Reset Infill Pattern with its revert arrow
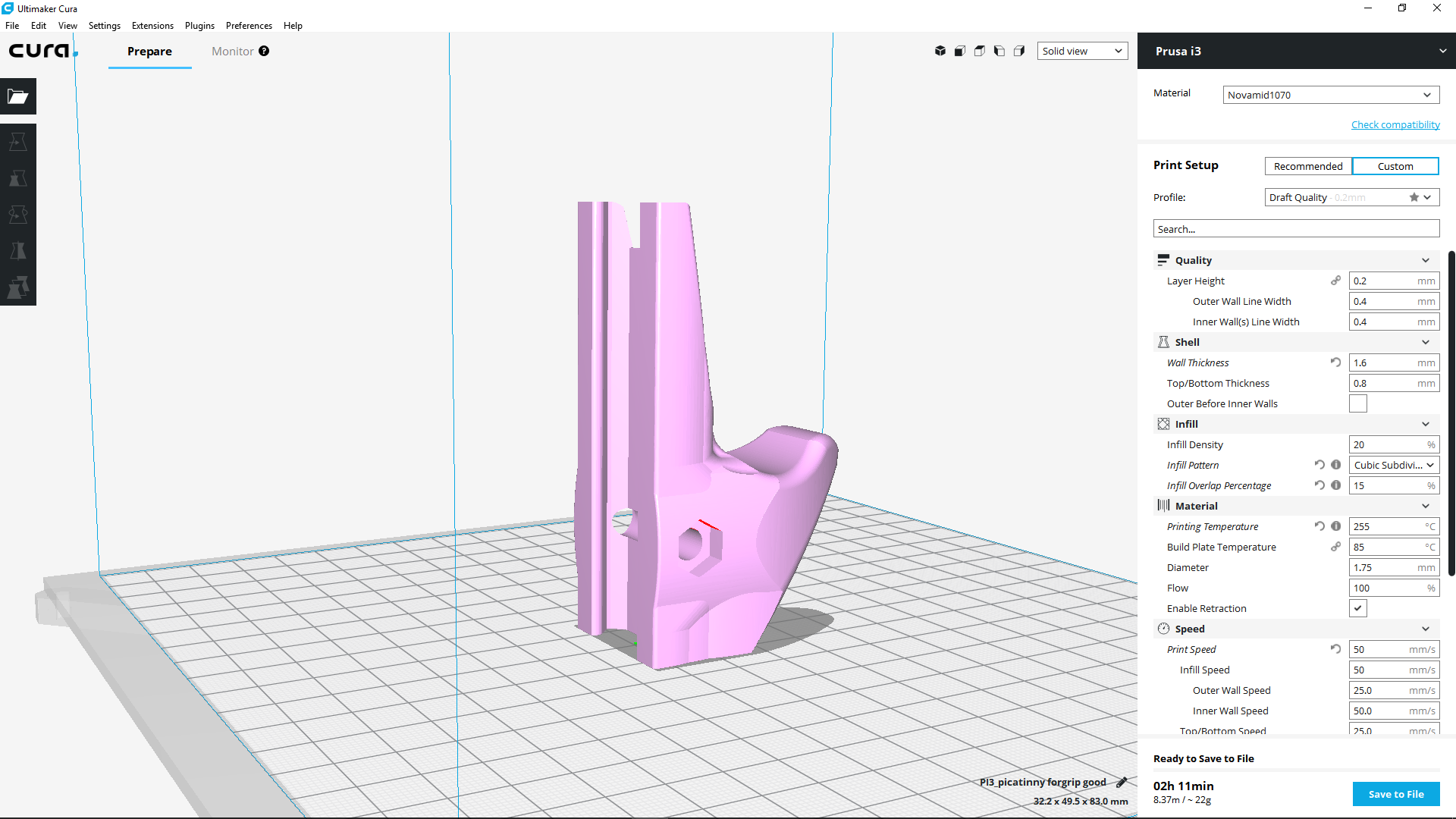 [x=1319, y=465]
